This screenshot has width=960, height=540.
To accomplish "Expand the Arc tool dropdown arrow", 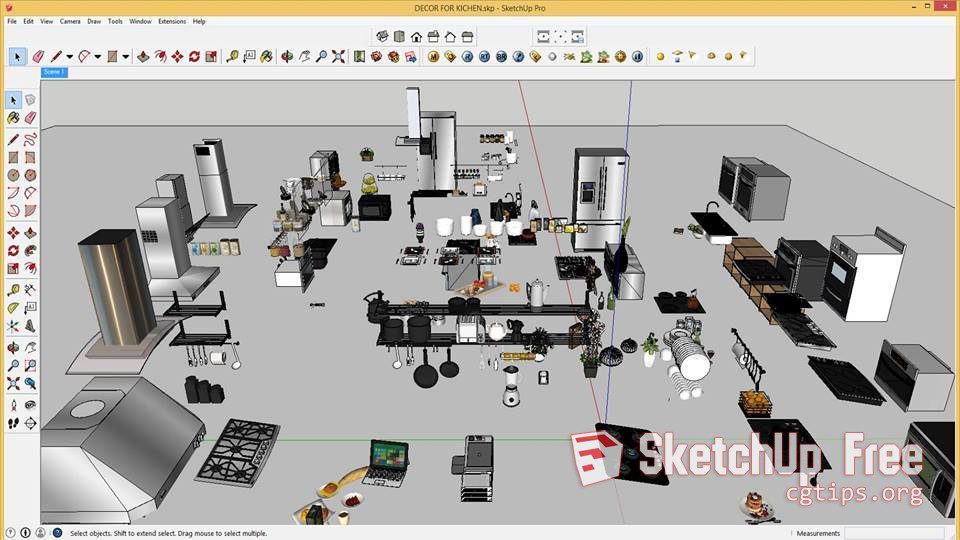I will click(x=98, y=57).
